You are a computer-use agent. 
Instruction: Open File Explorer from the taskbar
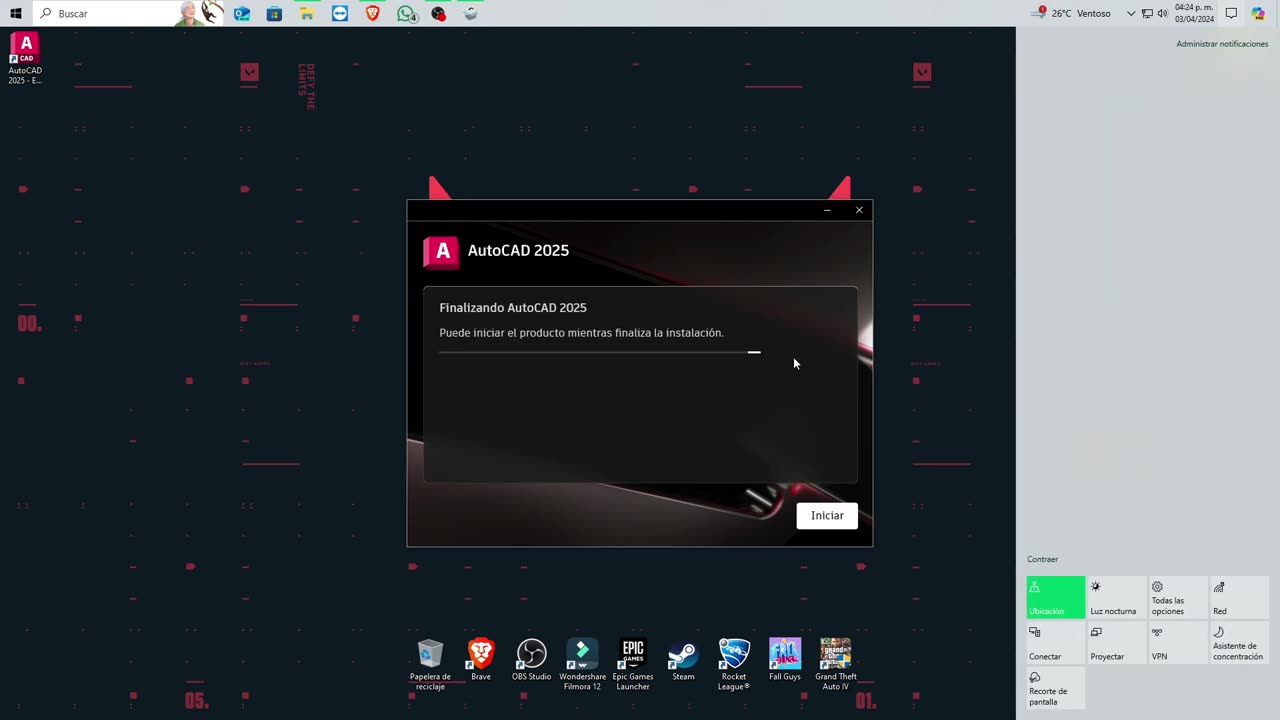tap(307, 13)
